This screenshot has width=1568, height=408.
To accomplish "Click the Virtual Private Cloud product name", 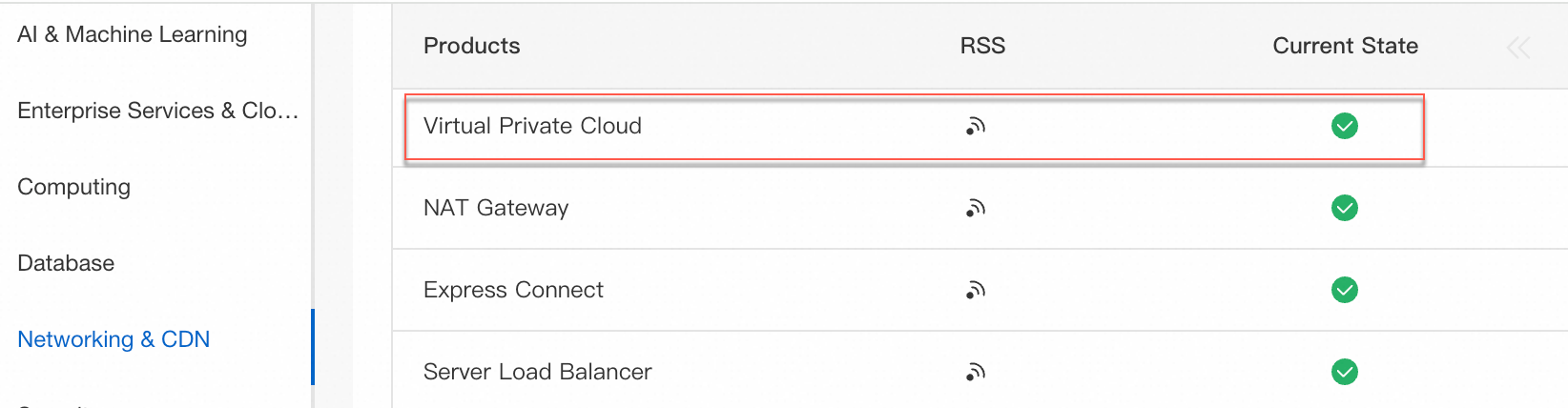I will click(532, 126).
